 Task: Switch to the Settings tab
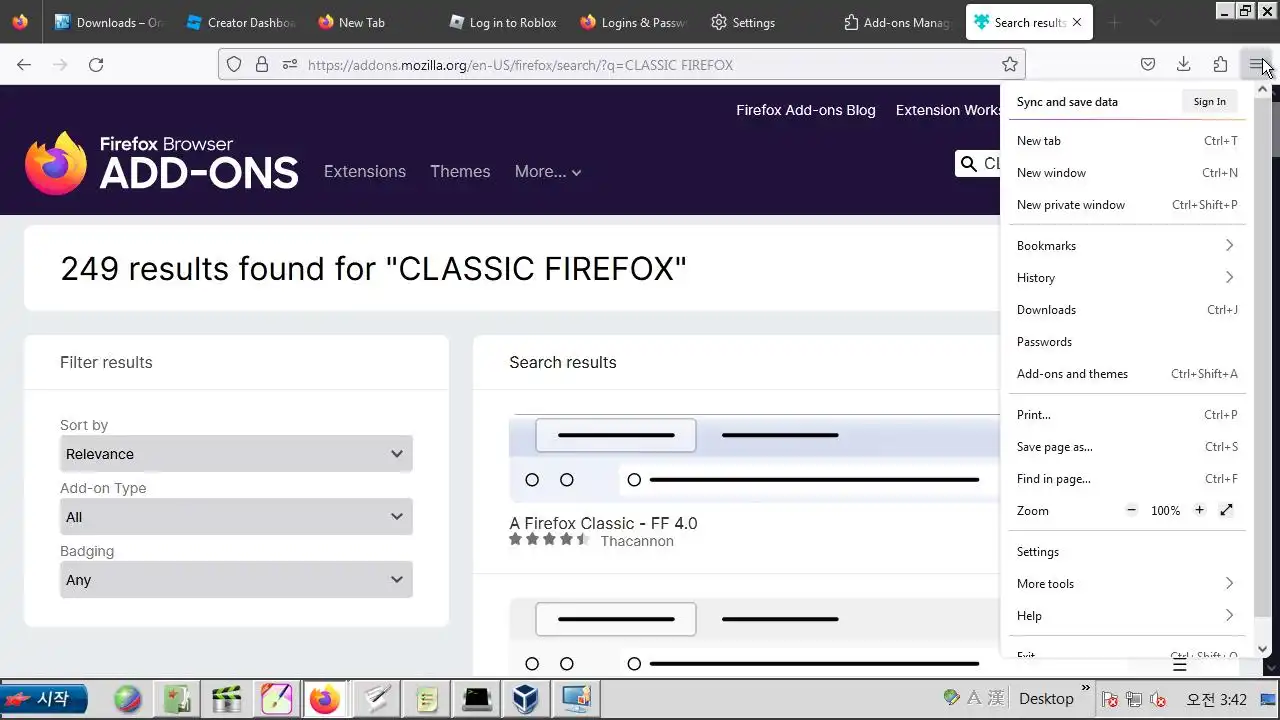click(764, 22)
